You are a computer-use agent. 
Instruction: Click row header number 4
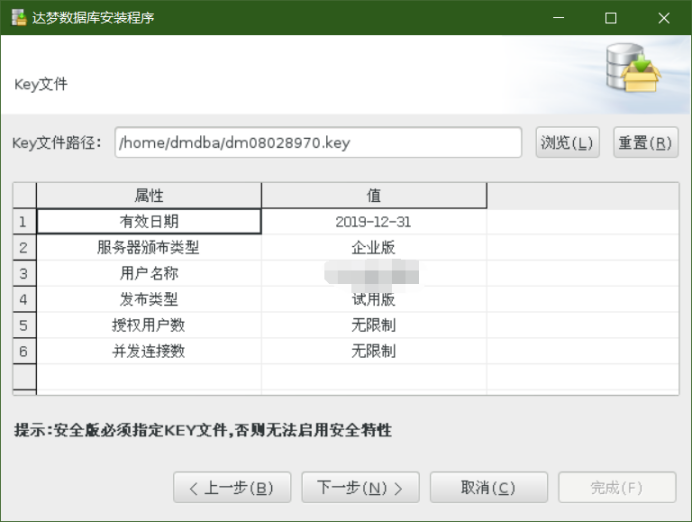24,300
